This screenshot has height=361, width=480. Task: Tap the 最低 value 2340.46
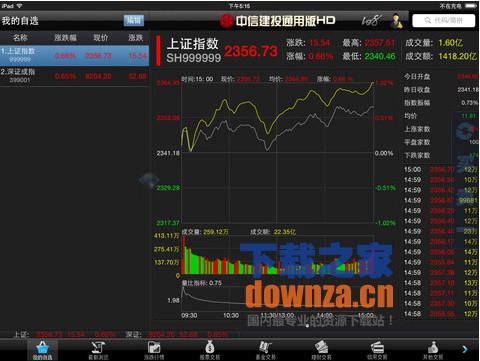click(x=380, y=56)
